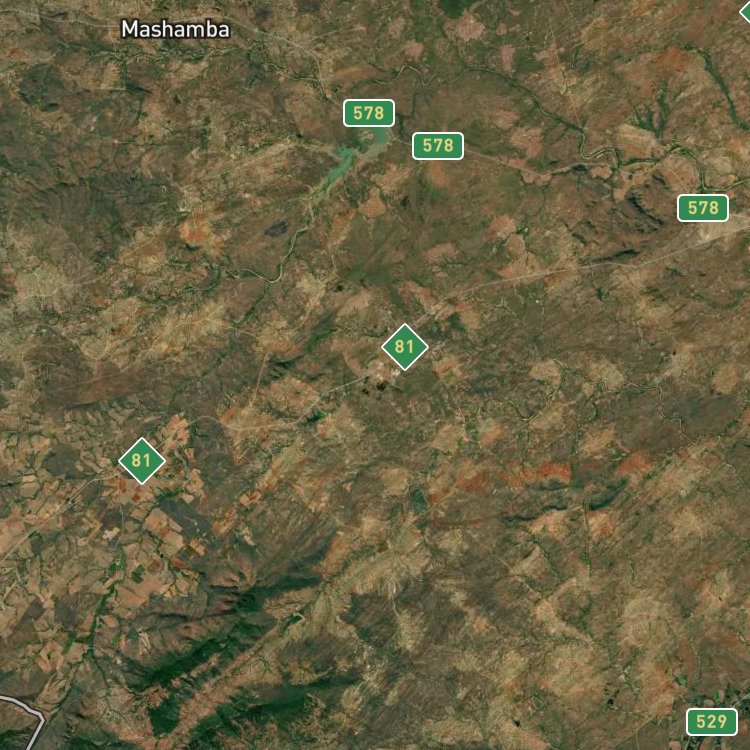Click the light settlement patch beside the central 81 shield
This screenshot has width=750, height=750.
[x=381, y=371]
